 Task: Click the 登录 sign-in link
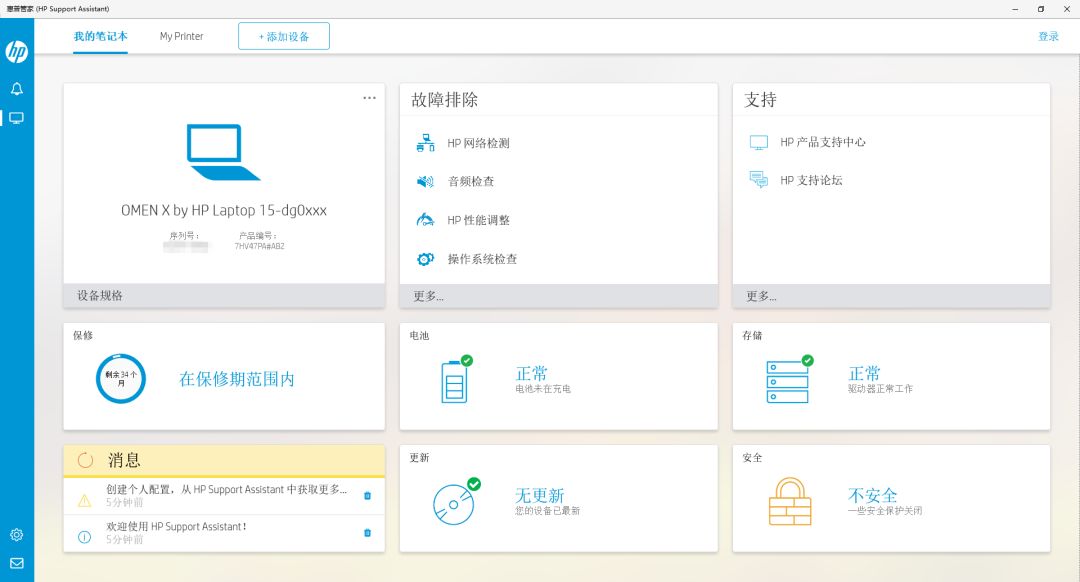coord(1048,37)
